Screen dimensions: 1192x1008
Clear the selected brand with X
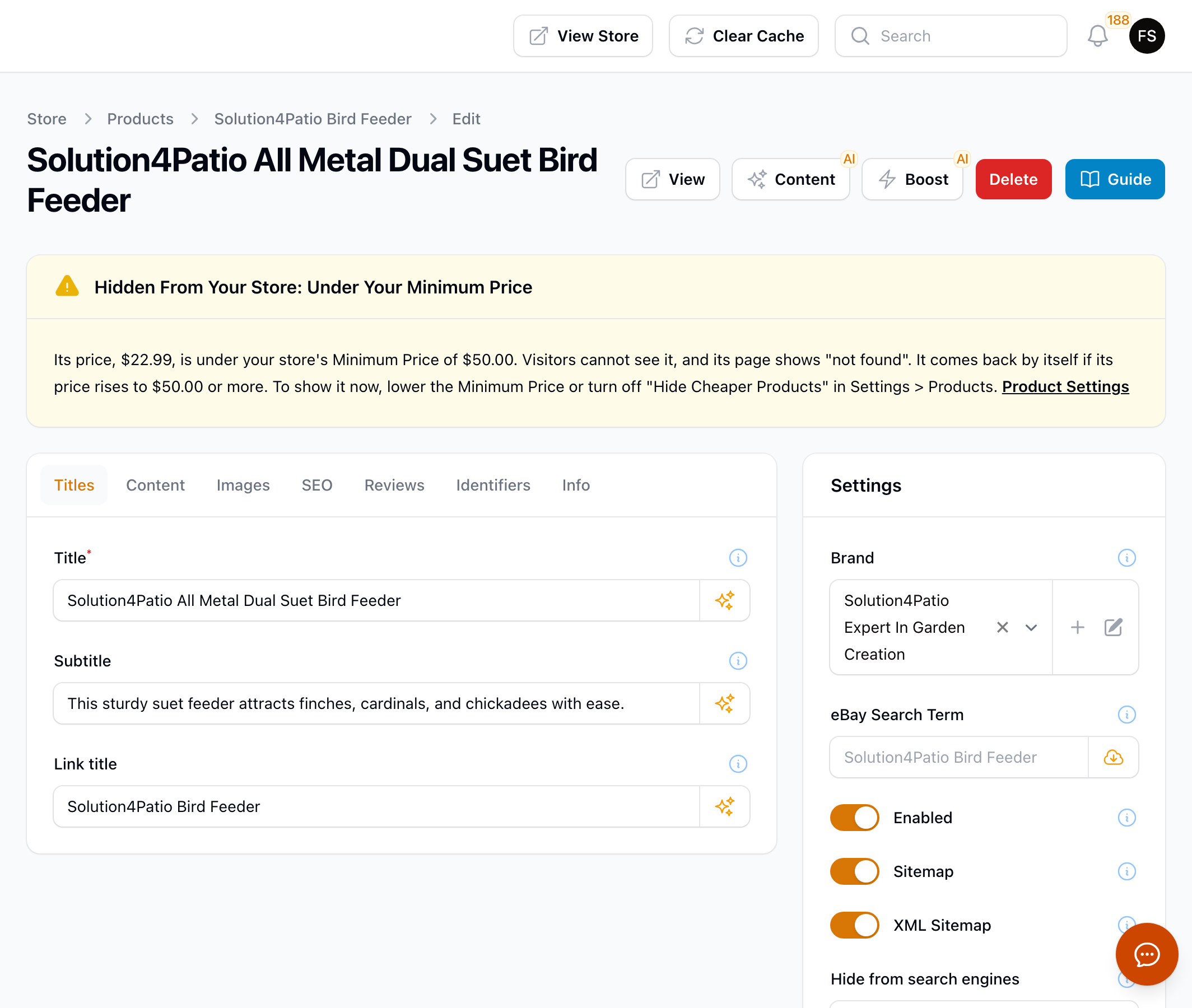point(1002,627)
